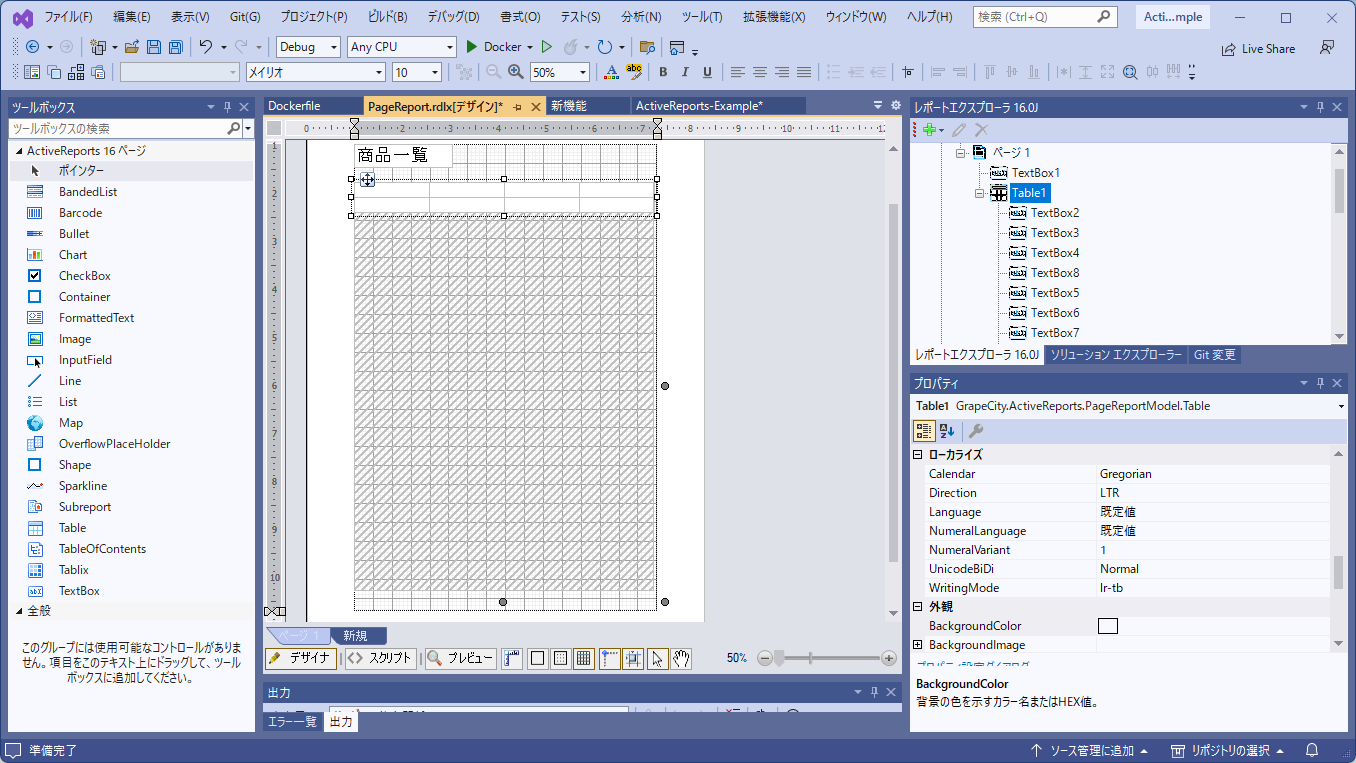
Task: Click the プレビュー button
Action: coord(460,658)
